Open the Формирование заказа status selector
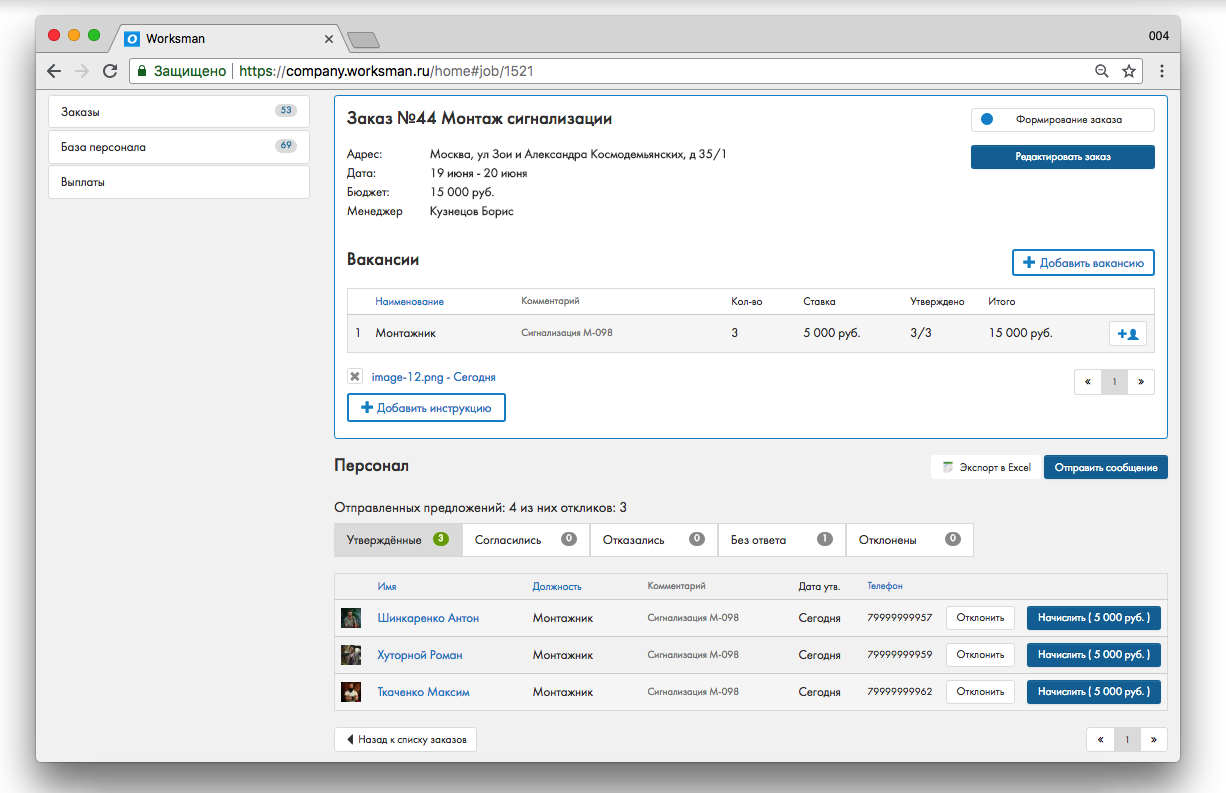This screenshot has width=1226, height=793. [1063, 120]
